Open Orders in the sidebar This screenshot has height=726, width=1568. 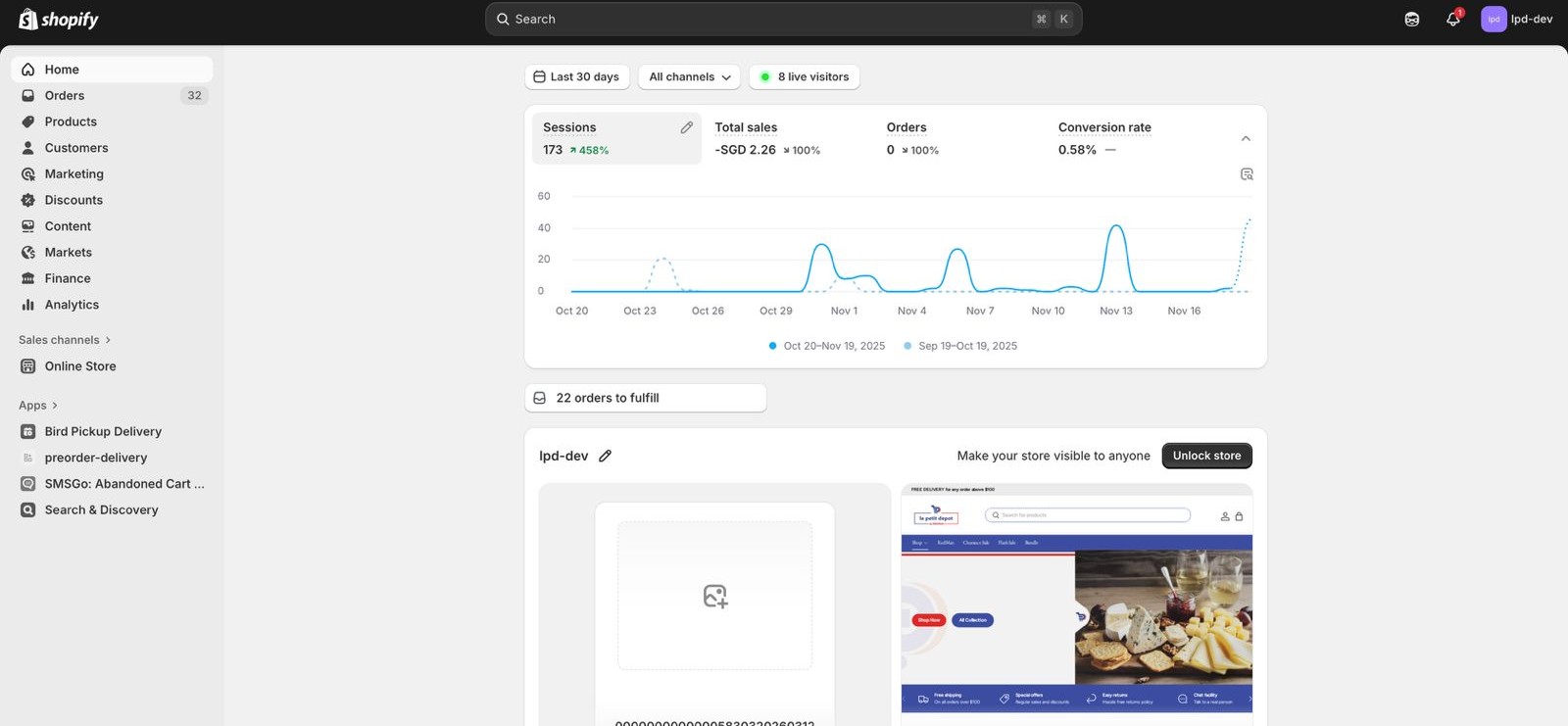(65, 96)
